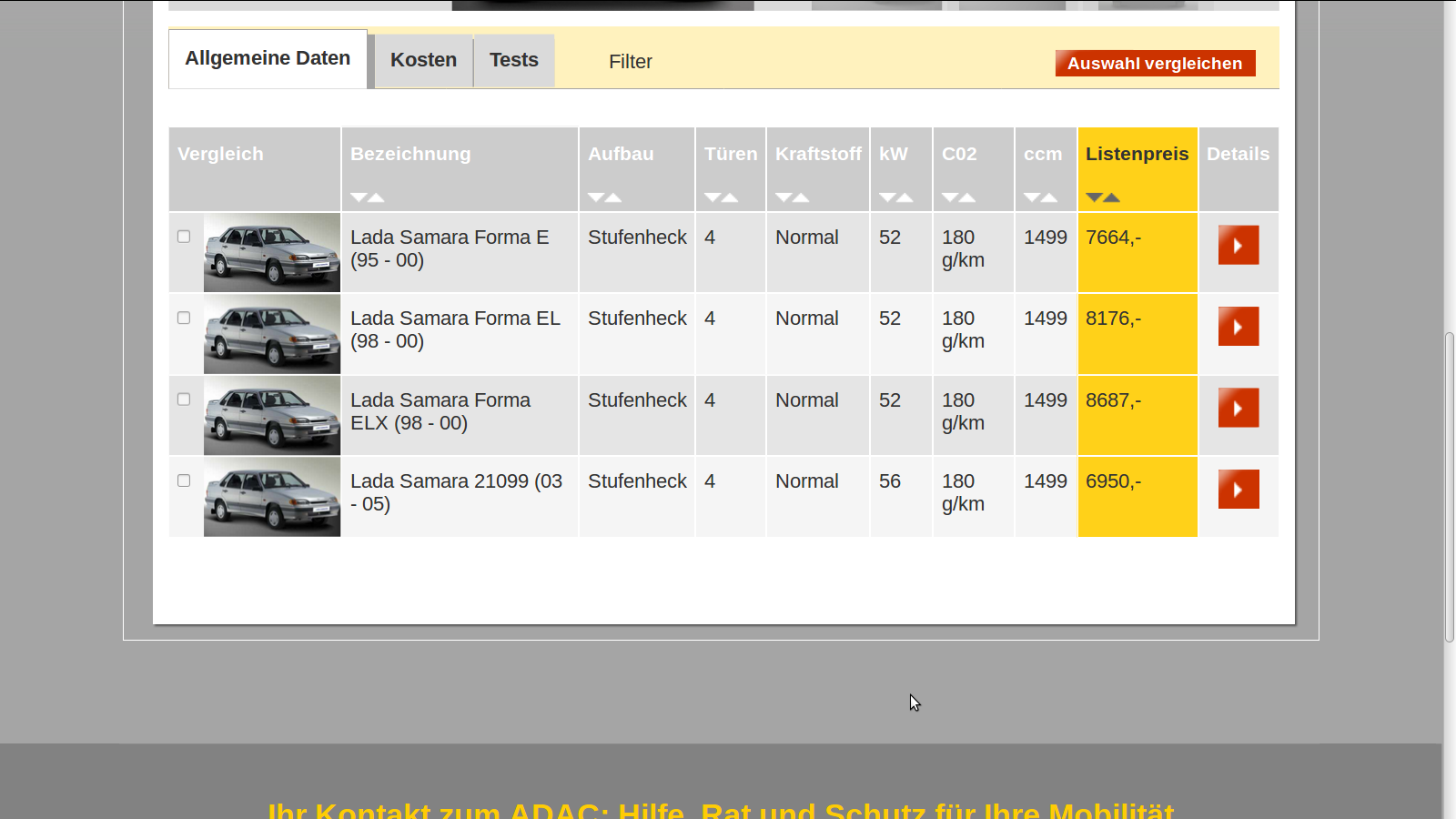Click down sort arrow under Bezeichnung
The height and width of the screenshot is (819, 1456).
(359, 197)
